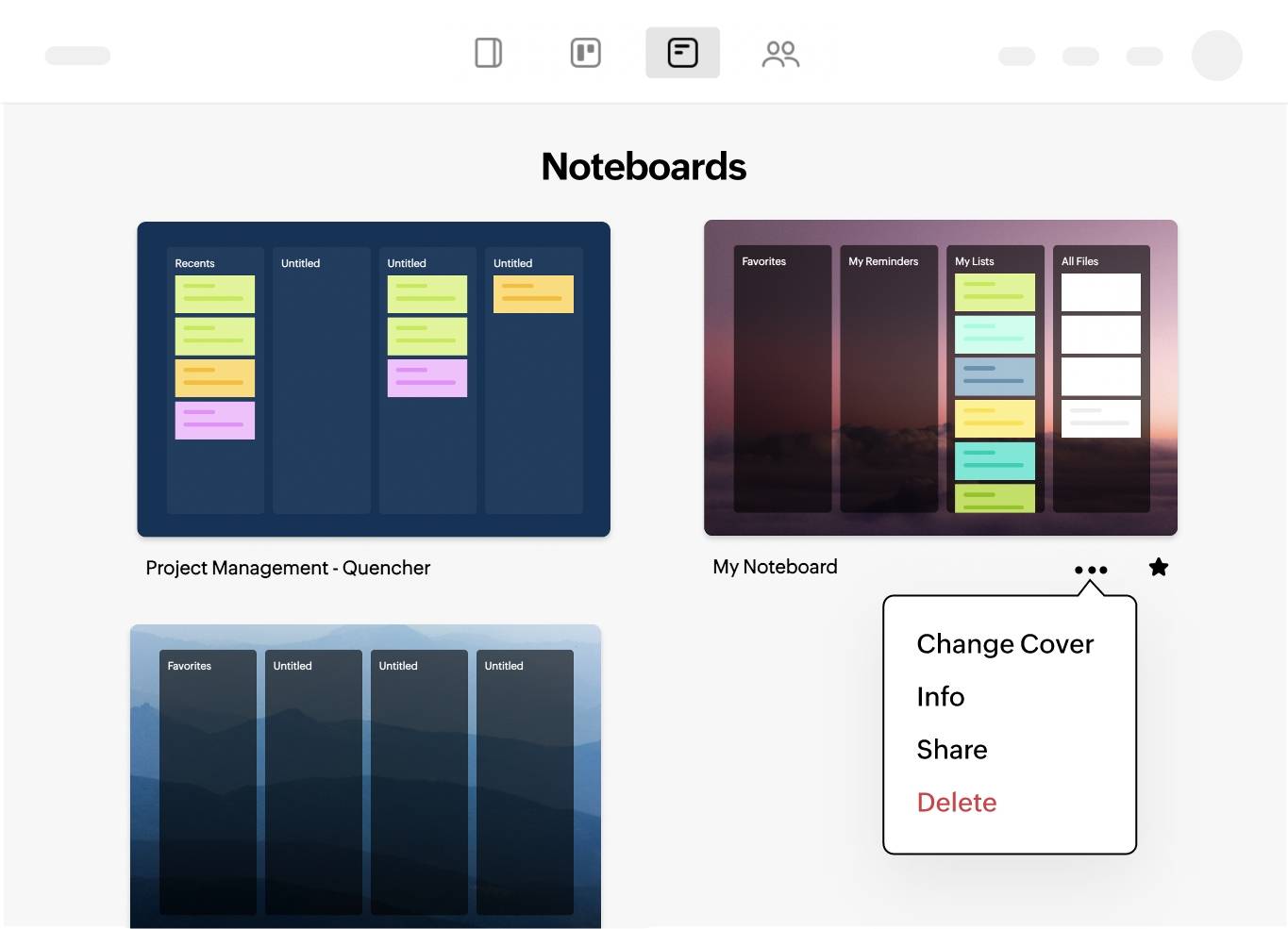Open the people/shared icon in top bar

[780, 54]
